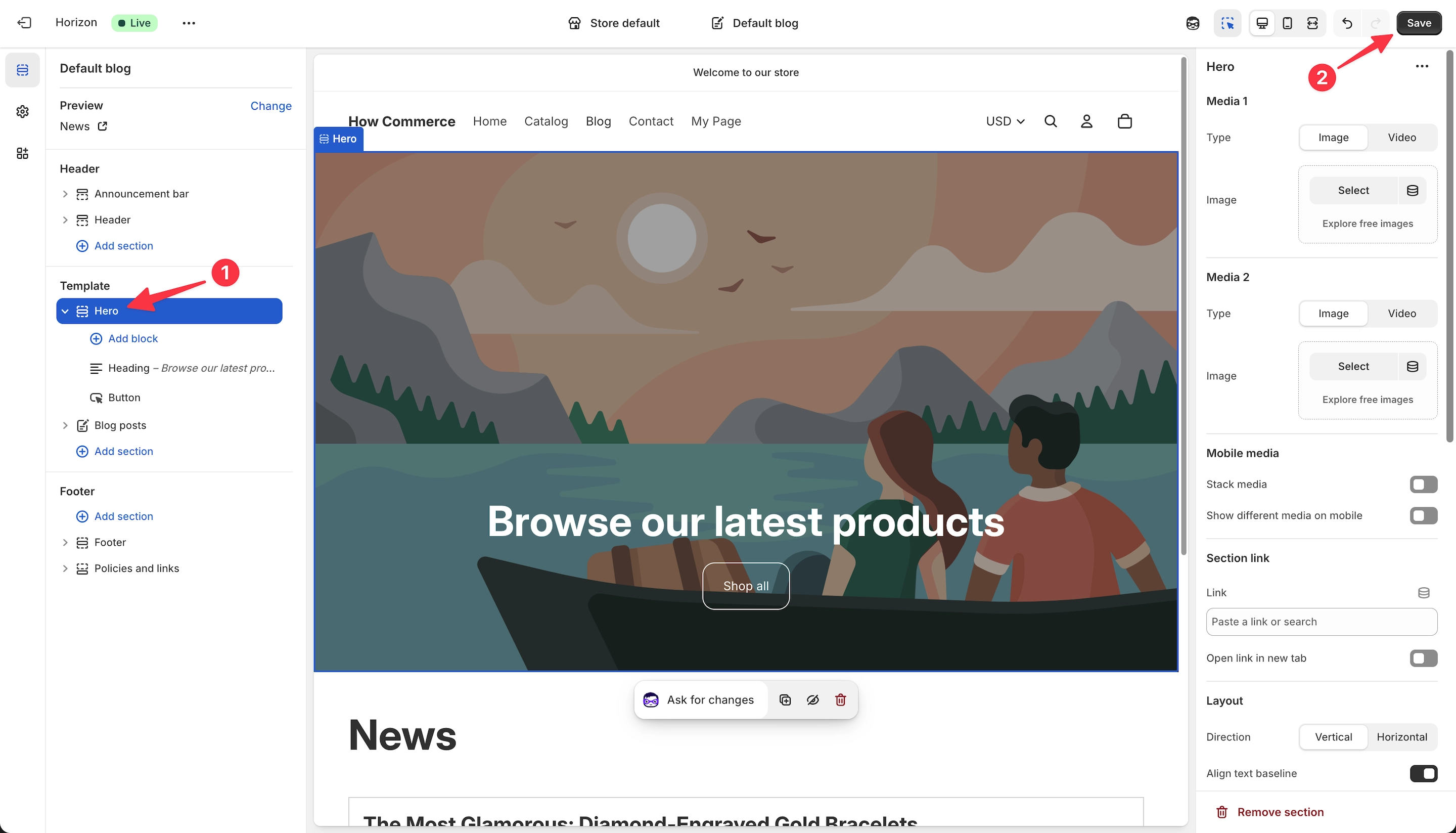This screenshot has width=1456, height=833.
Task: Click the Sidekick assistant icon in top bar
Action: pyautogui.click(x=1193, y=23)
